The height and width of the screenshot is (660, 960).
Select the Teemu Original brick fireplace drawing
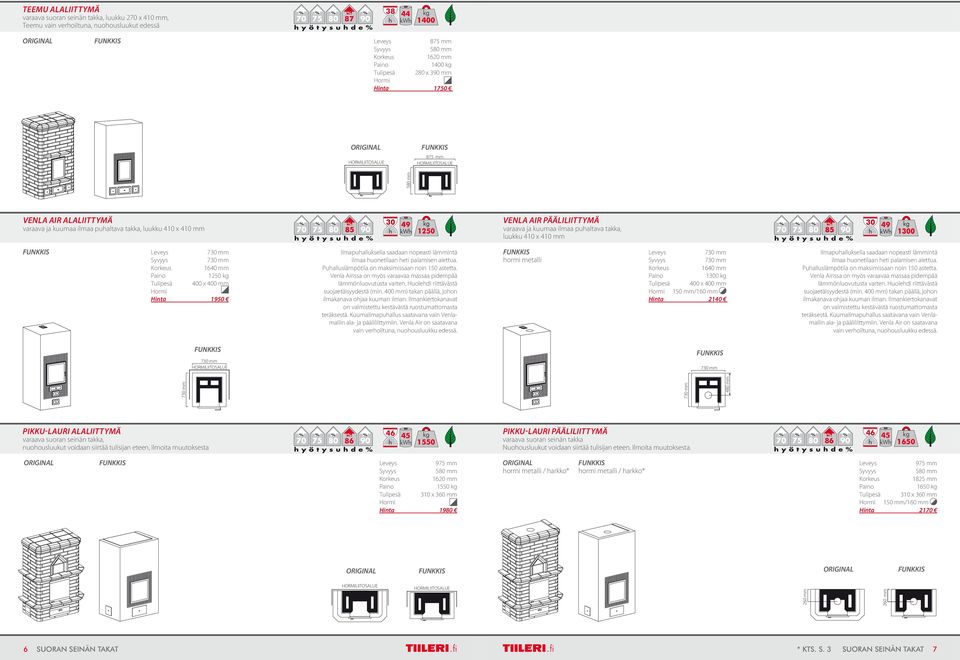48,156
